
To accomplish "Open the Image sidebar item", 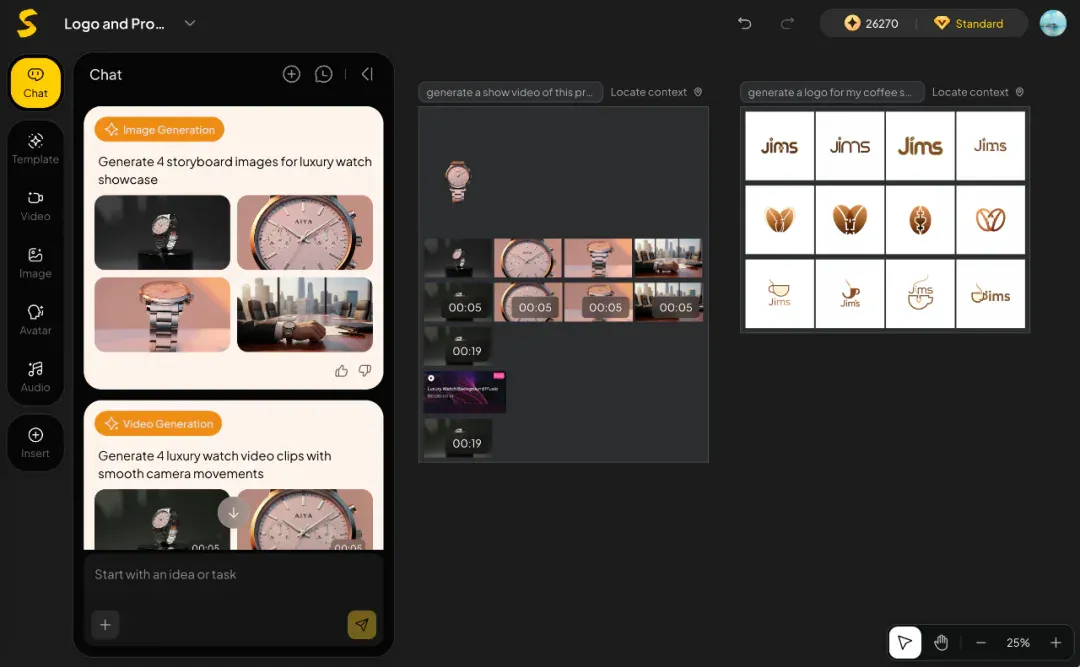I will [36, 263].
